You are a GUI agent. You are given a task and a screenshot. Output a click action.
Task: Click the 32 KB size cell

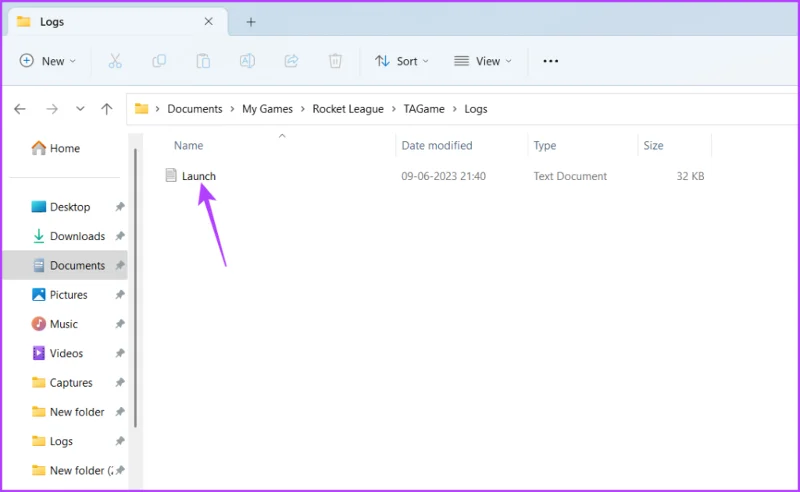[690, 176]
